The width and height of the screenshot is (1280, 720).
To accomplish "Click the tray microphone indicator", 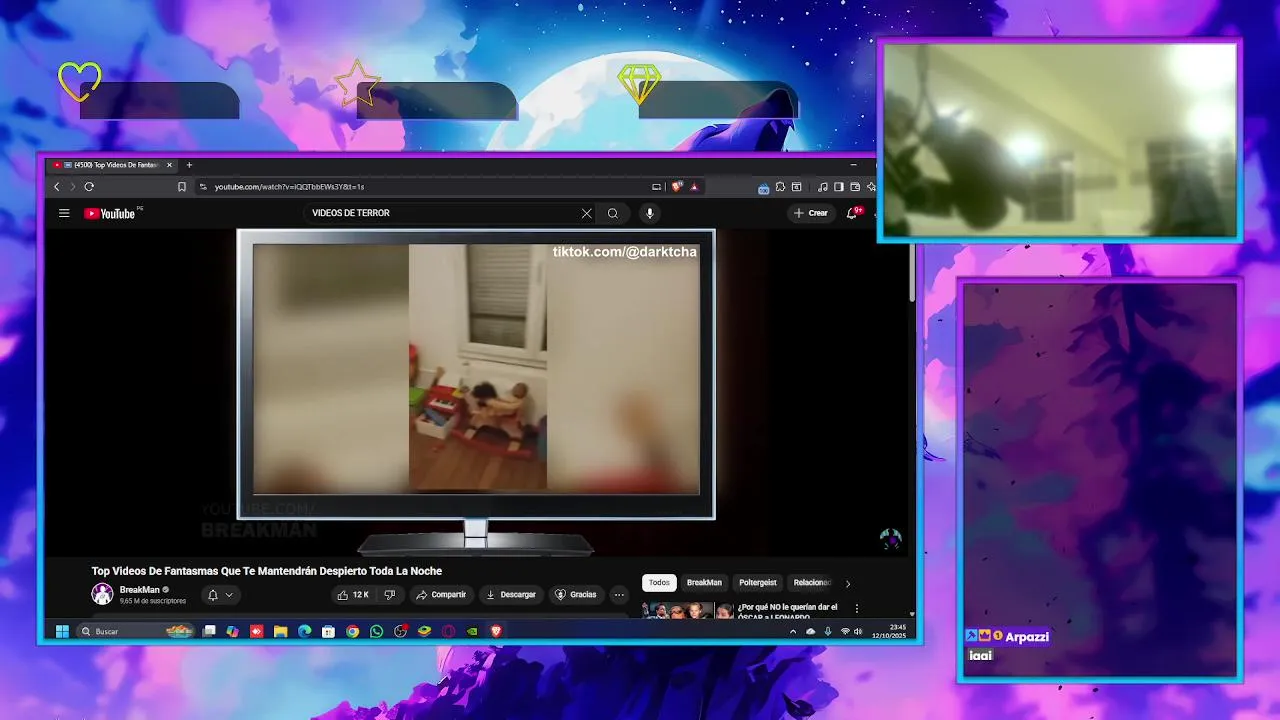I will [x=827, y=631].
